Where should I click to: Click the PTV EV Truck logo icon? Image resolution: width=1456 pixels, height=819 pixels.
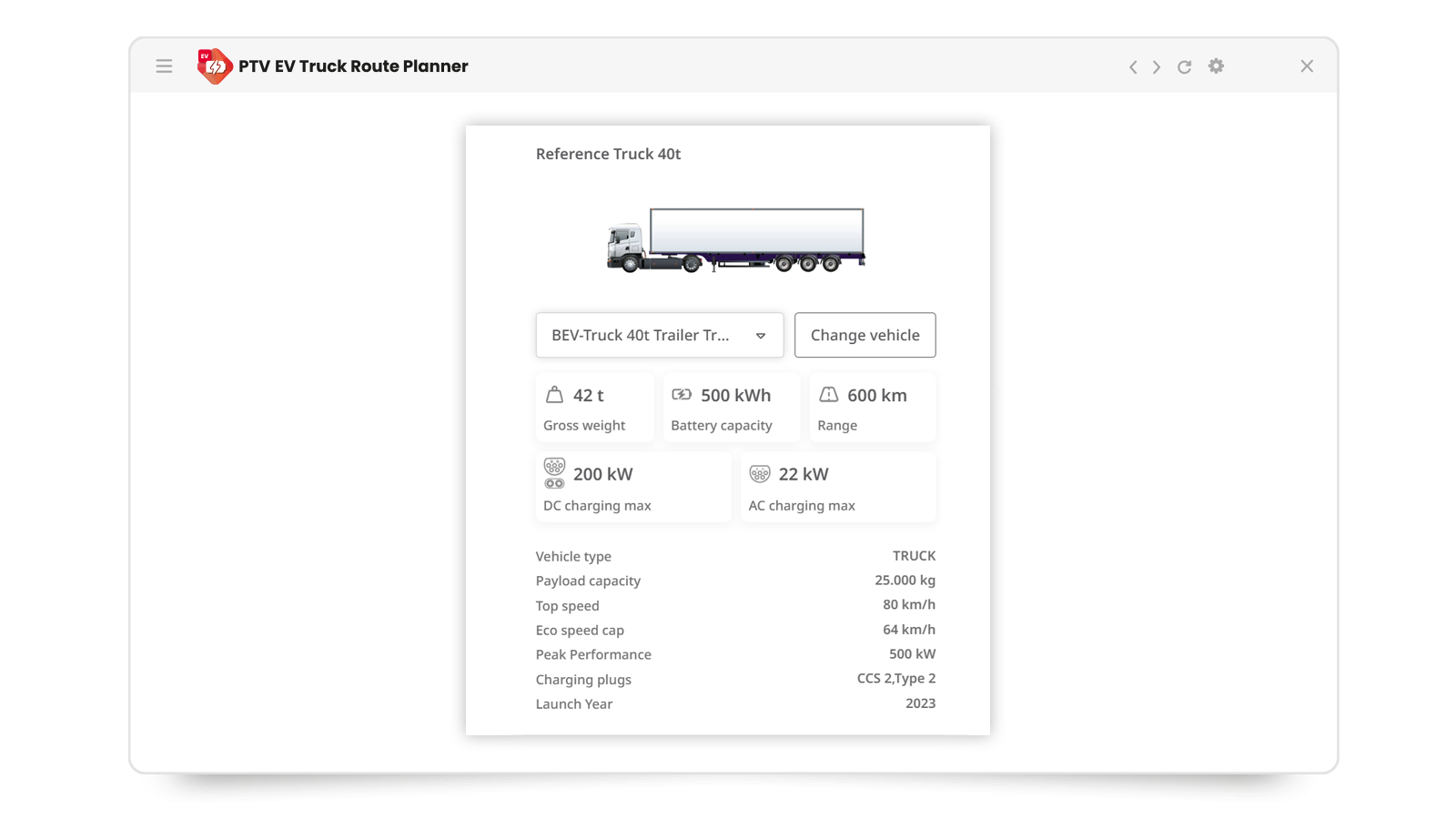tap(215, 66)
